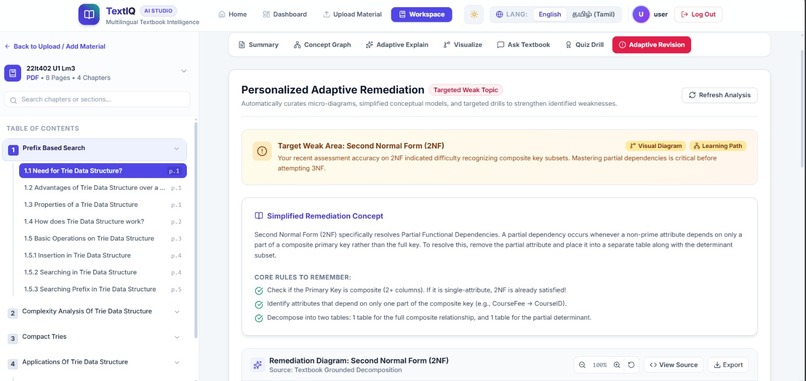This screenshot has width=806, height=381.
Task: Click the Targeted Weak Topic badge
Action: click(465, 90)
